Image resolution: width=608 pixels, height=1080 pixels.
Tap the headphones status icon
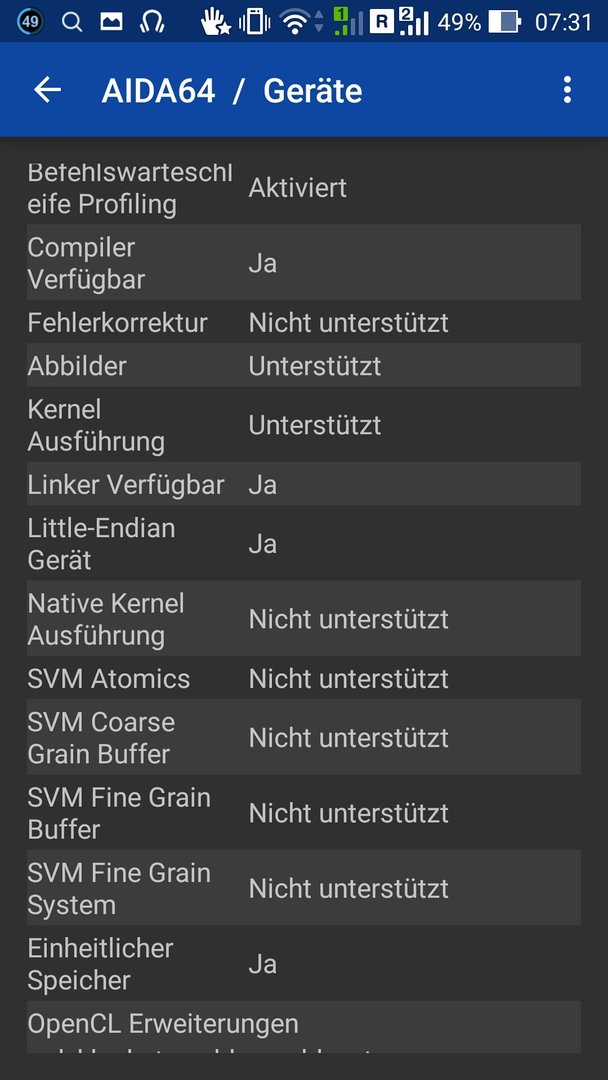151,22
